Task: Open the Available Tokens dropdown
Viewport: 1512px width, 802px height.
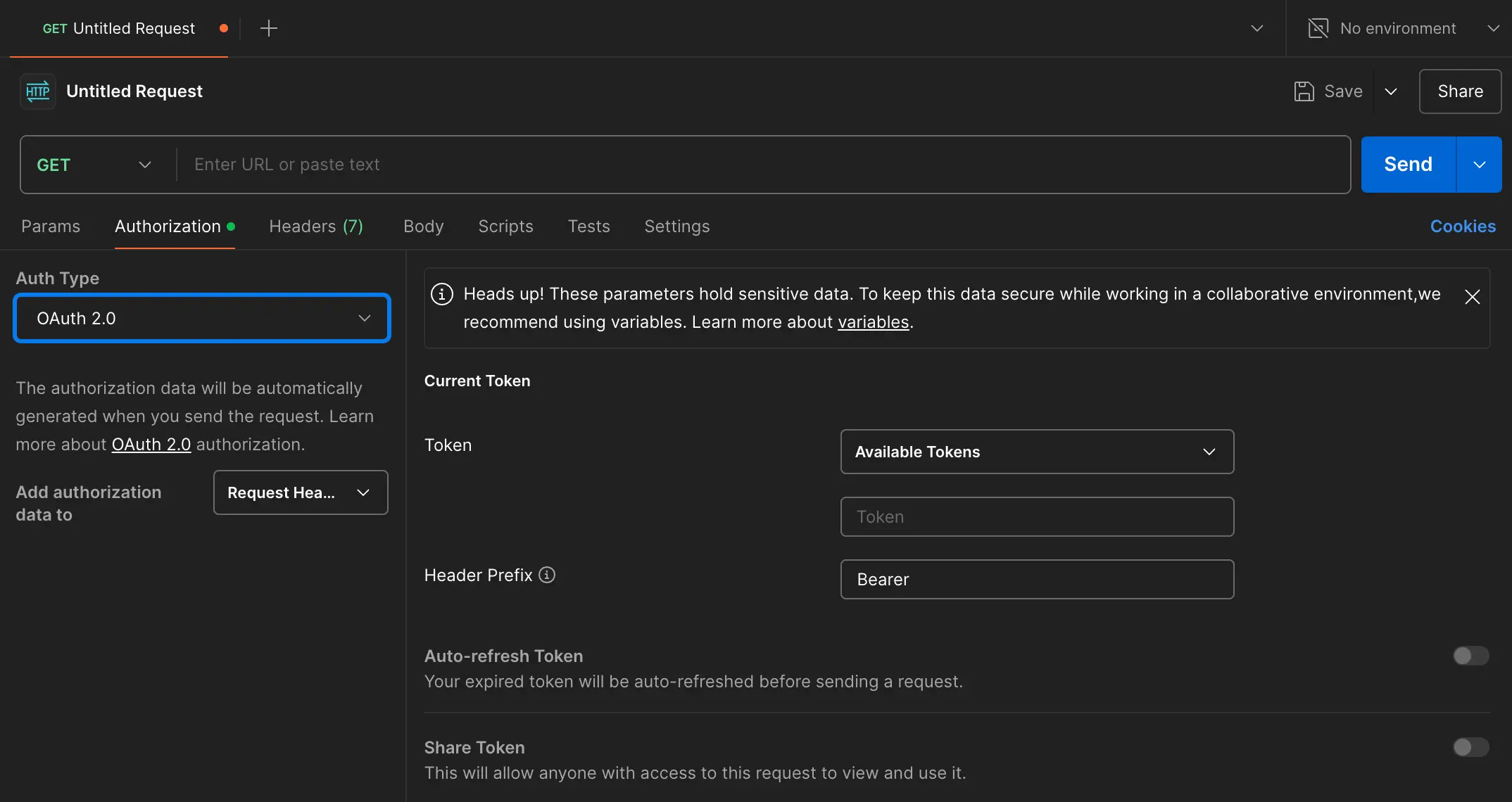Action: (1036, 452)
